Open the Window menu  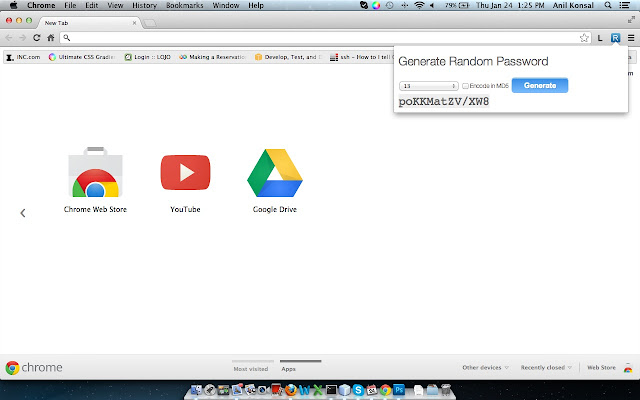click(x=226, y=5)
